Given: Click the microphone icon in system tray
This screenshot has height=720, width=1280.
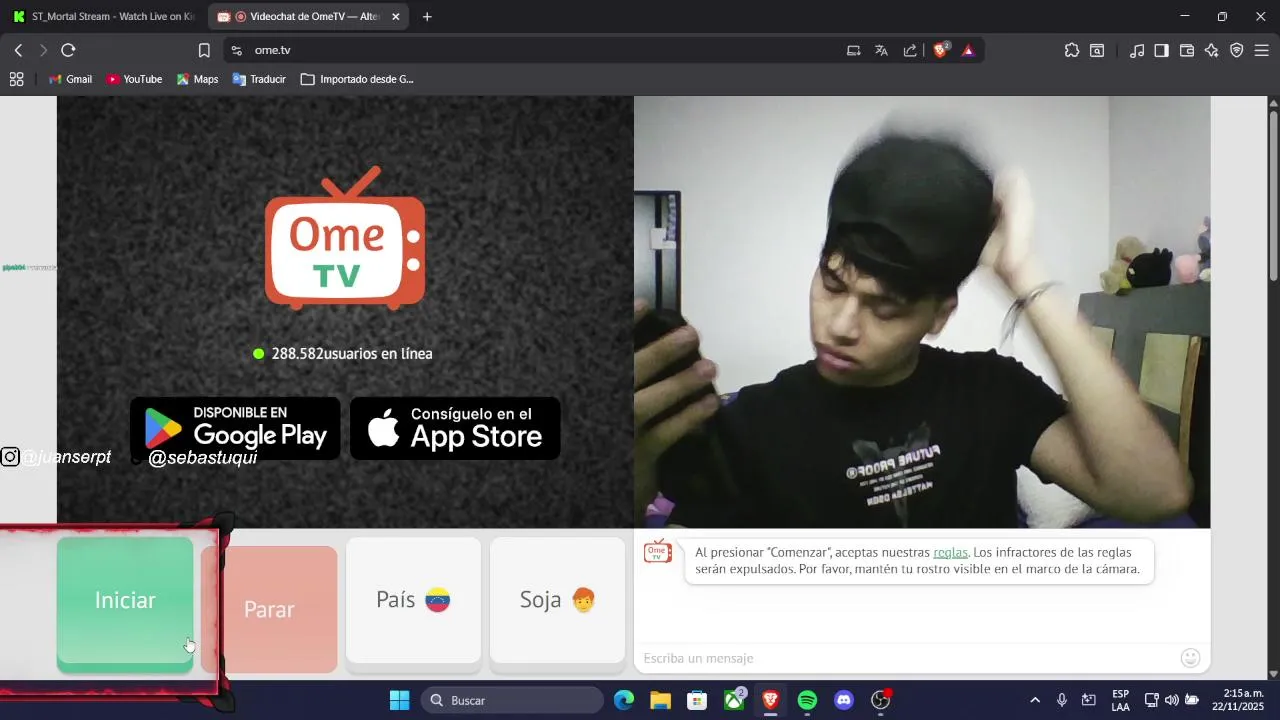Looking at the screenshot, I should pyautogui.click(x=1062, y=700).
